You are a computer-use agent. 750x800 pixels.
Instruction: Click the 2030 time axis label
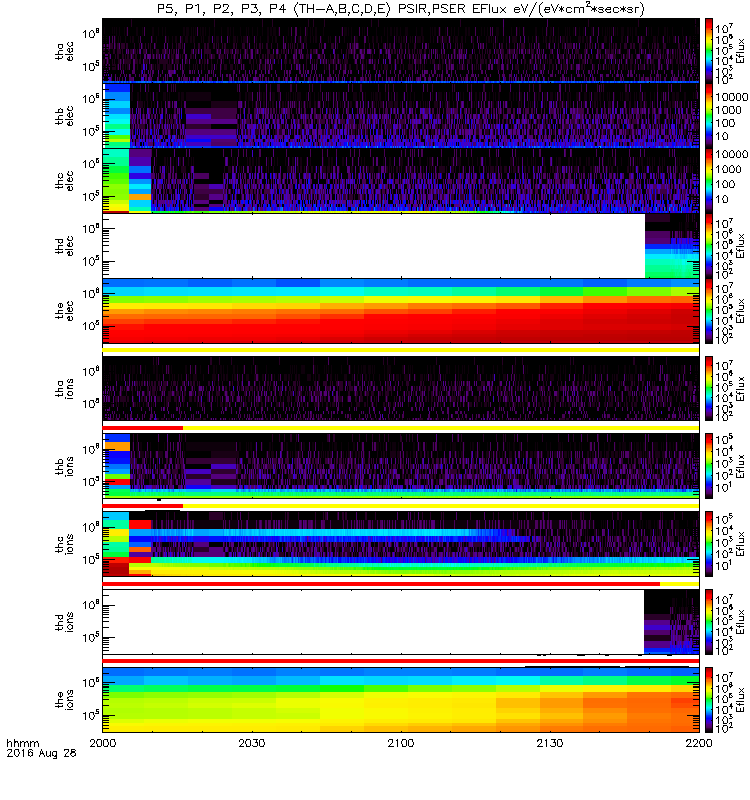(252, 743)
